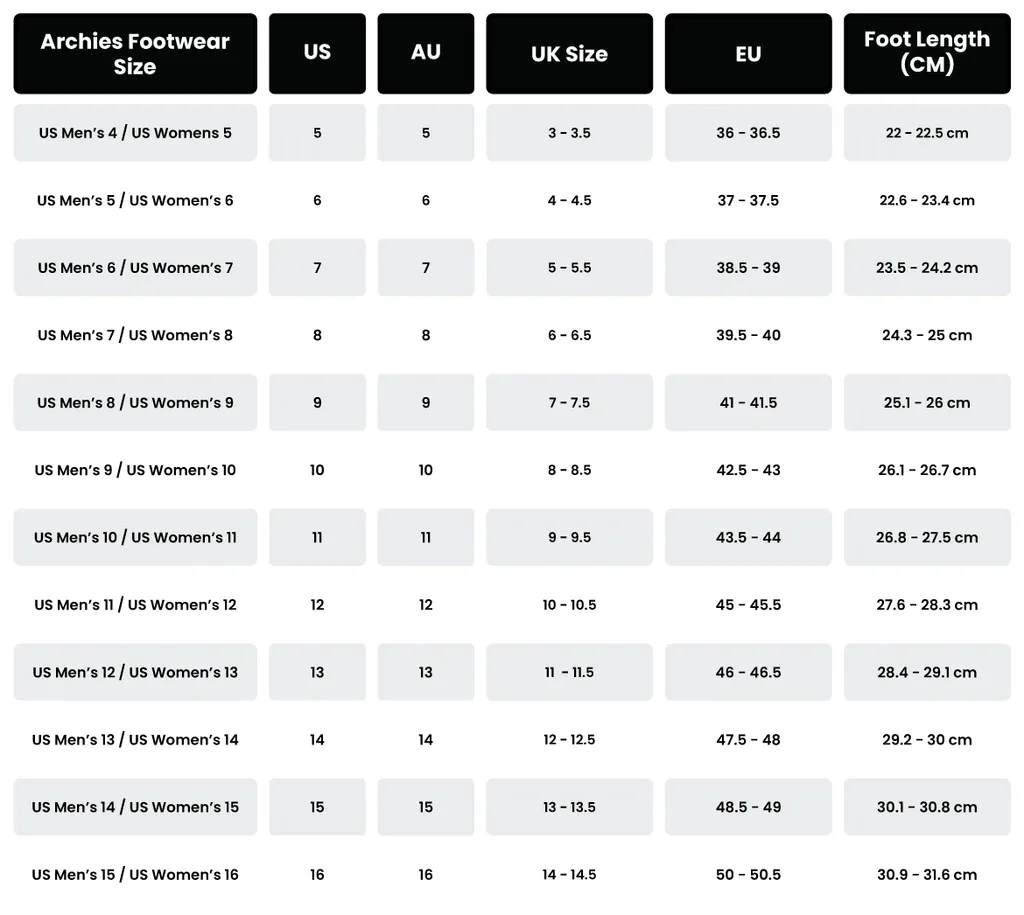Select the 48.5 - 49 EU cell
1024x915 pixels.
tap(748, 807)
